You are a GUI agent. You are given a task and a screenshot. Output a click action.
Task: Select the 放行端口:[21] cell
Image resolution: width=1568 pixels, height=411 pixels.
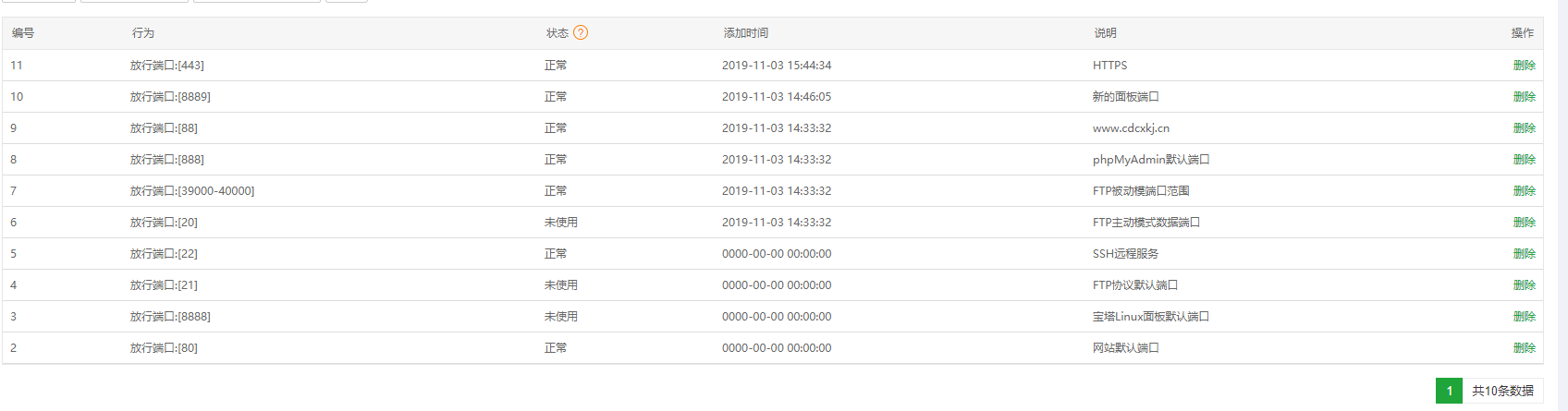coord(164,285)
